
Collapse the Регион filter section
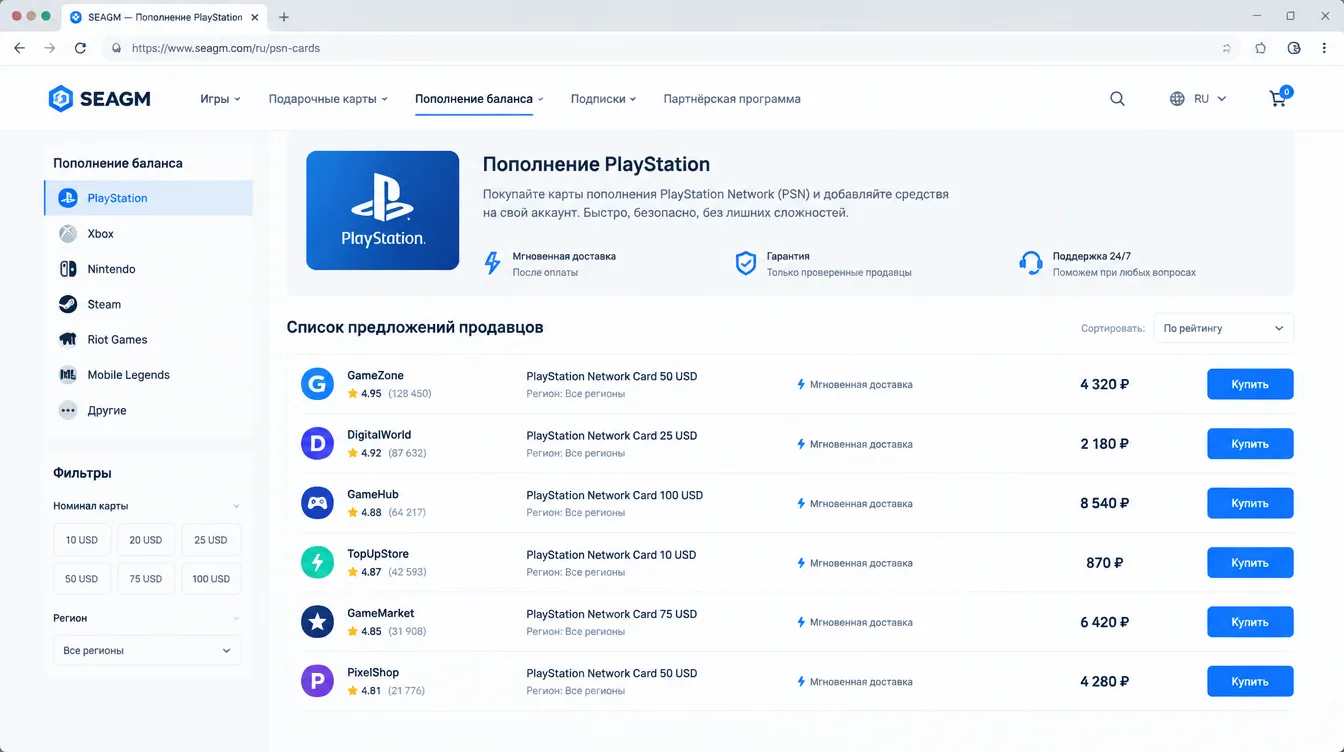[x=236, y=618]
